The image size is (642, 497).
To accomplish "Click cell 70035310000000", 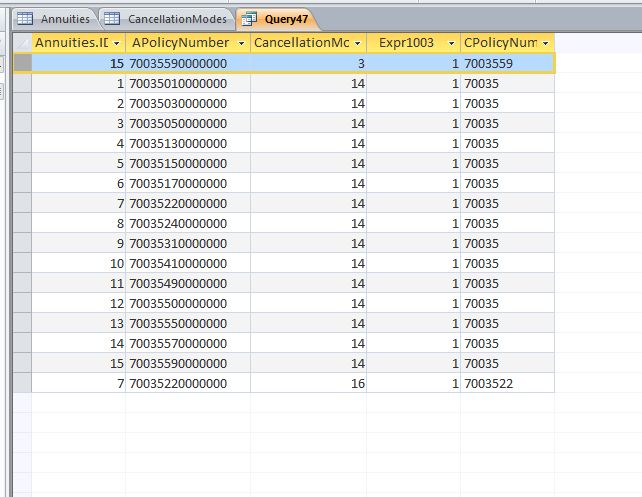I will tap(188, 244).
